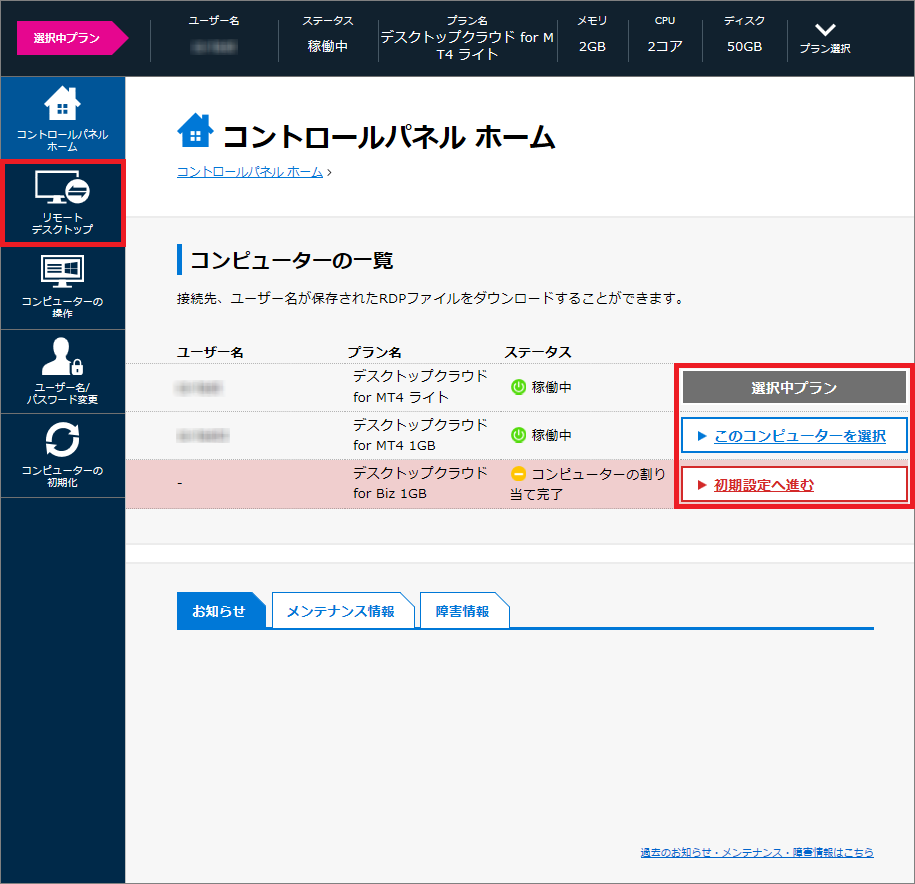The width and height of the screenshot is (915, 884).
Task: Click このコンピューターを選択 link
Action: (x=799, y=436)
